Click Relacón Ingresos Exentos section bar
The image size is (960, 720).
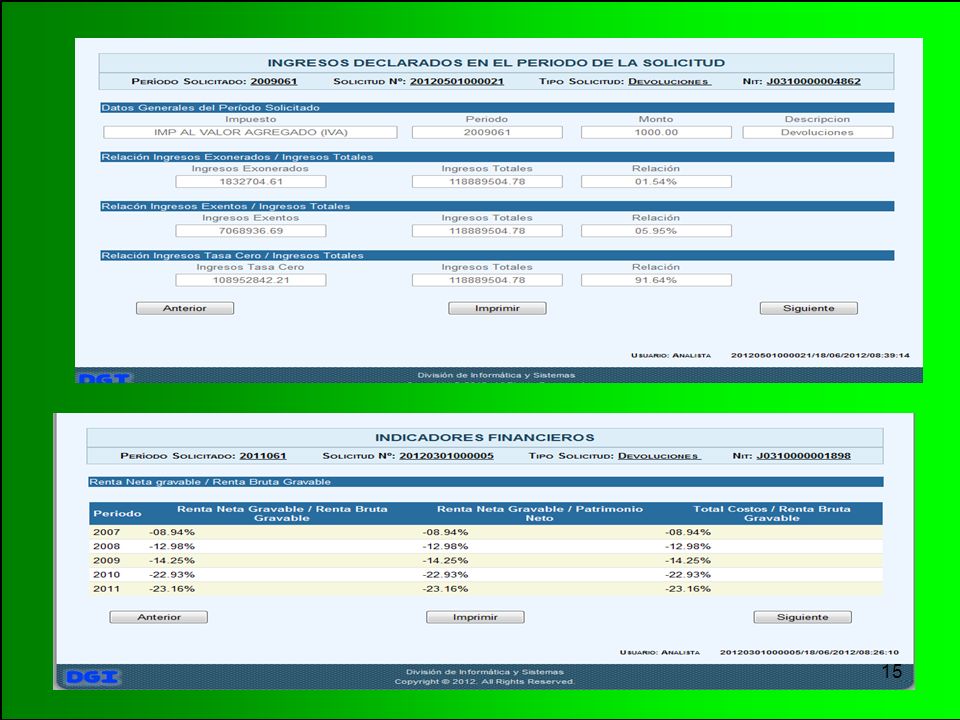(x=497, y=206)
